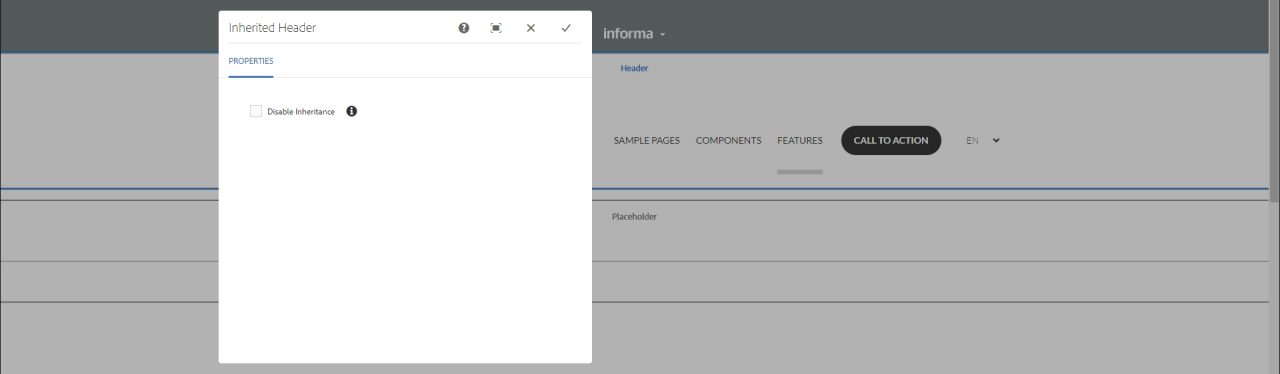Click the gray indicator bar under Features
Image resolution: width=1280 pixels, height=374 pixels.
pyautogui.click(x=800, y=172)
